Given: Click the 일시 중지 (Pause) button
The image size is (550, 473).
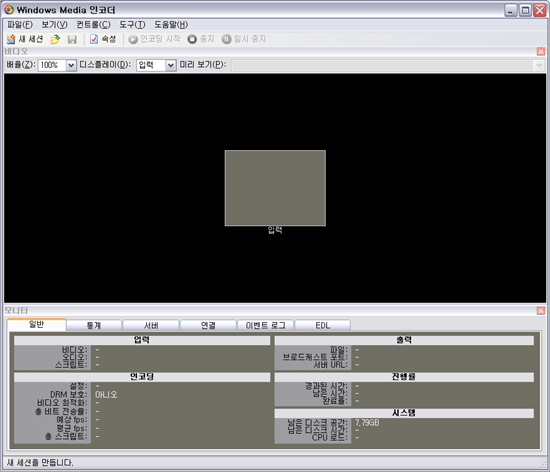Looking at the screenshot, I should click(x=244, y=39).
